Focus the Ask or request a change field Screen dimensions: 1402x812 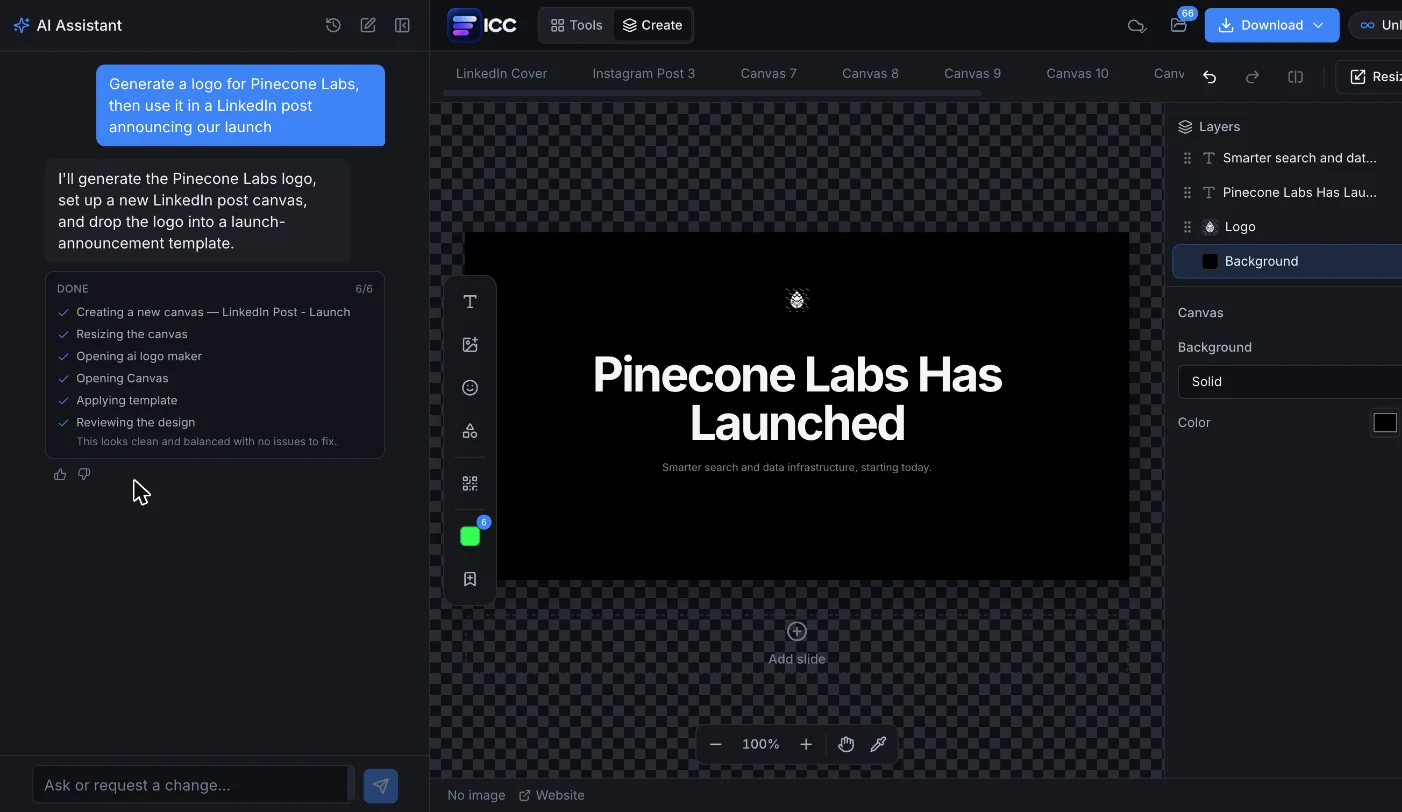[x=190, y=785]
